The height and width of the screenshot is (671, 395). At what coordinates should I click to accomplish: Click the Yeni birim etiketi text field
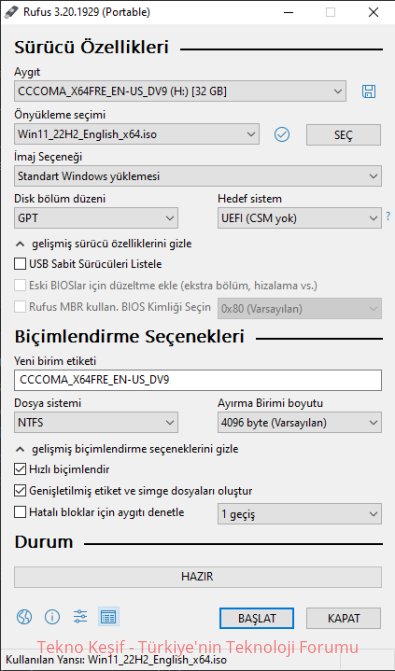[x=198, y=380]
